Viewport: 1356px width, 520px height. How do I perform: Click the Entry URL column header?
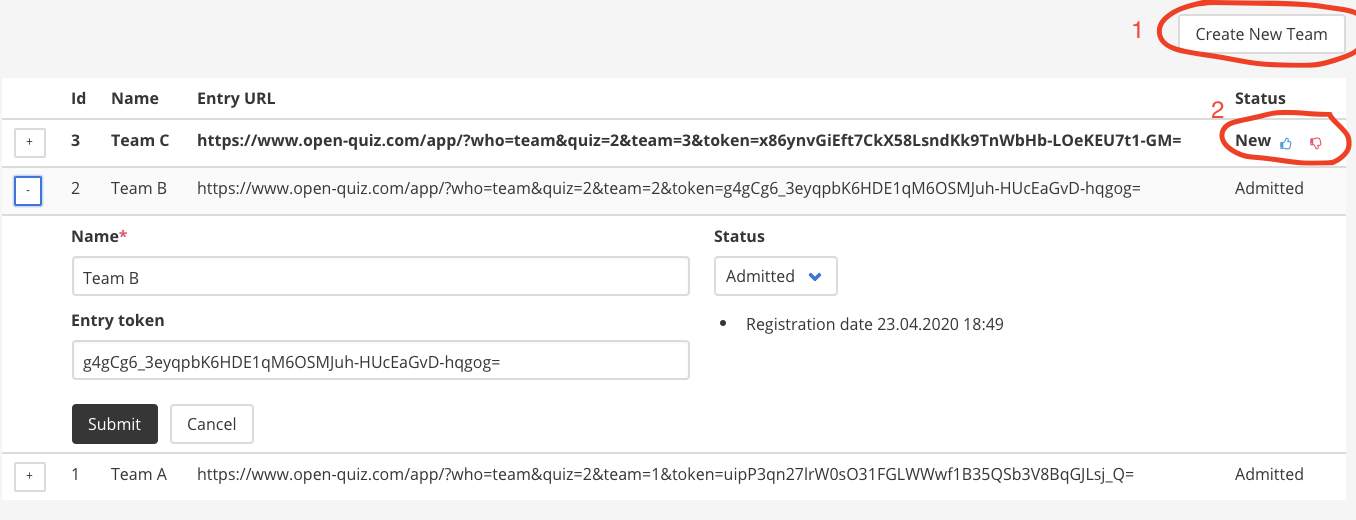[236, 98]
